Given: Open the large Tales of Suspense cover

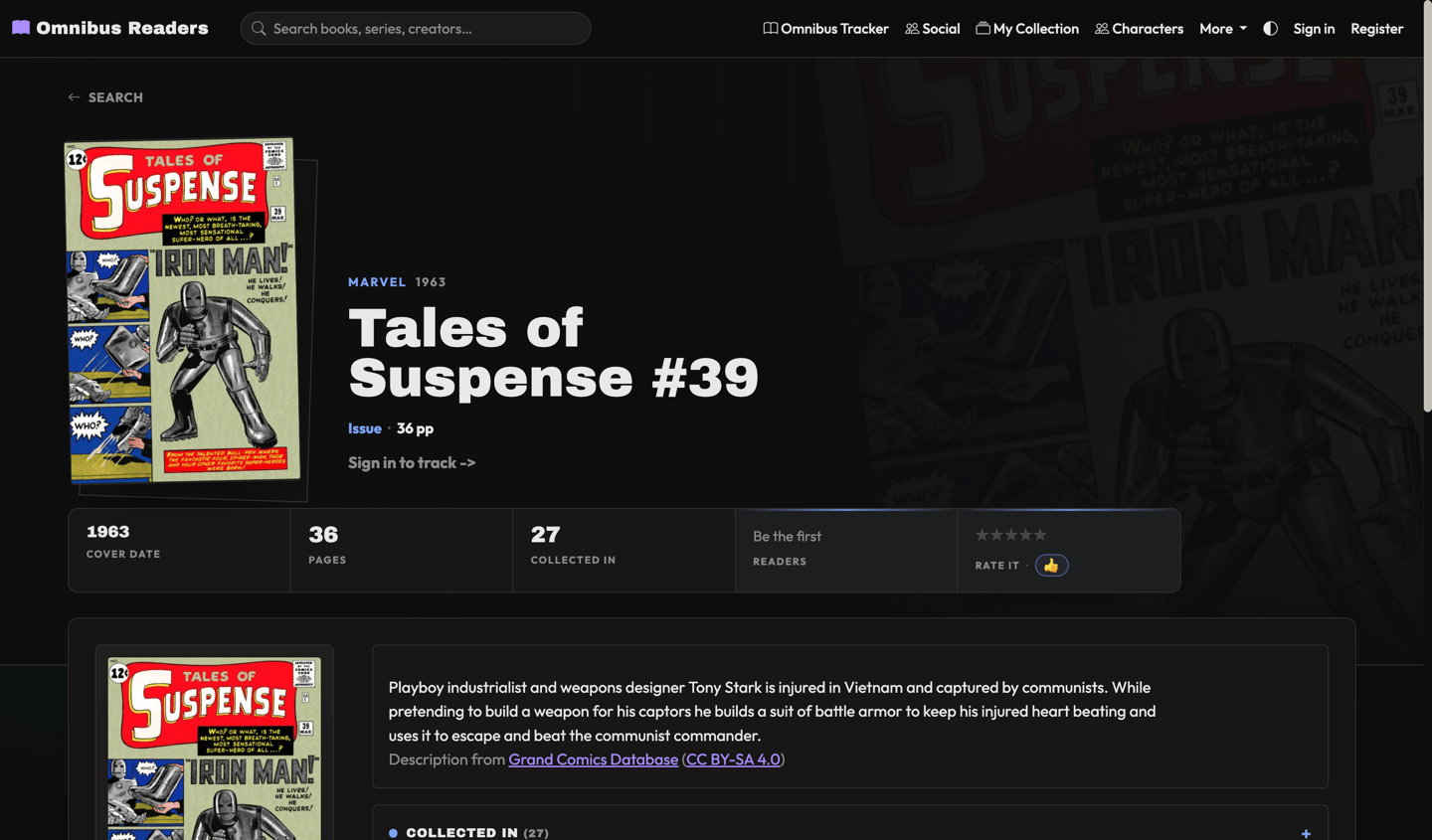Looking at the screenshot, I should 182,311.
